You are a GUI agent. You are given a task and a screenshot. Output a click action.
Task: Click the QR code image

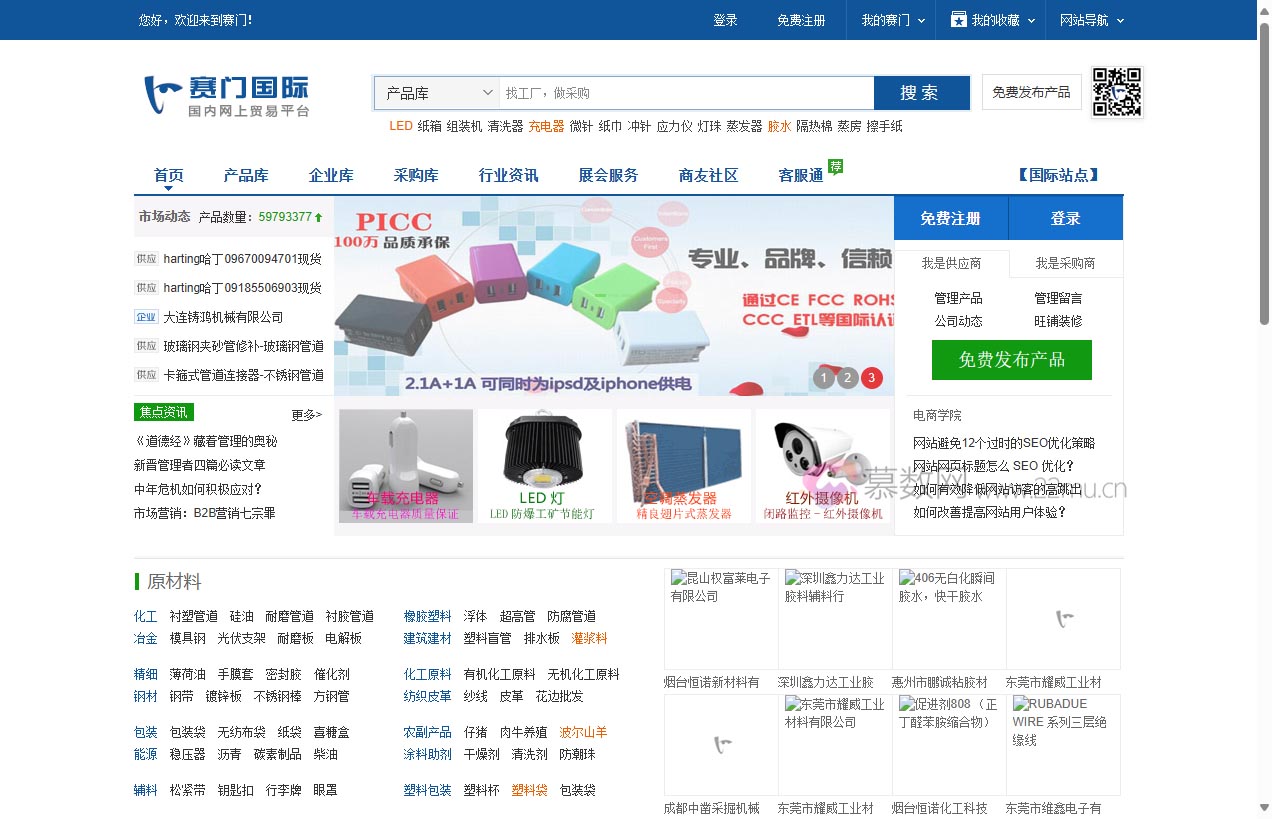[x=1116, y=93]
